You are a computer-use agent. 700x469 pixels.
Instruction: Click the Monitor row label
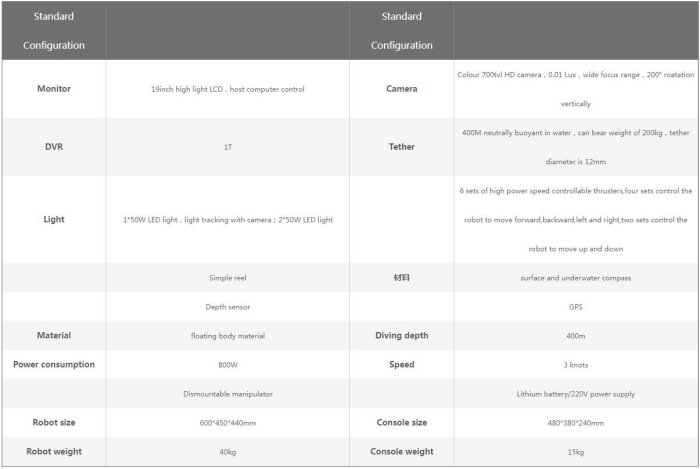coord(54,89)
